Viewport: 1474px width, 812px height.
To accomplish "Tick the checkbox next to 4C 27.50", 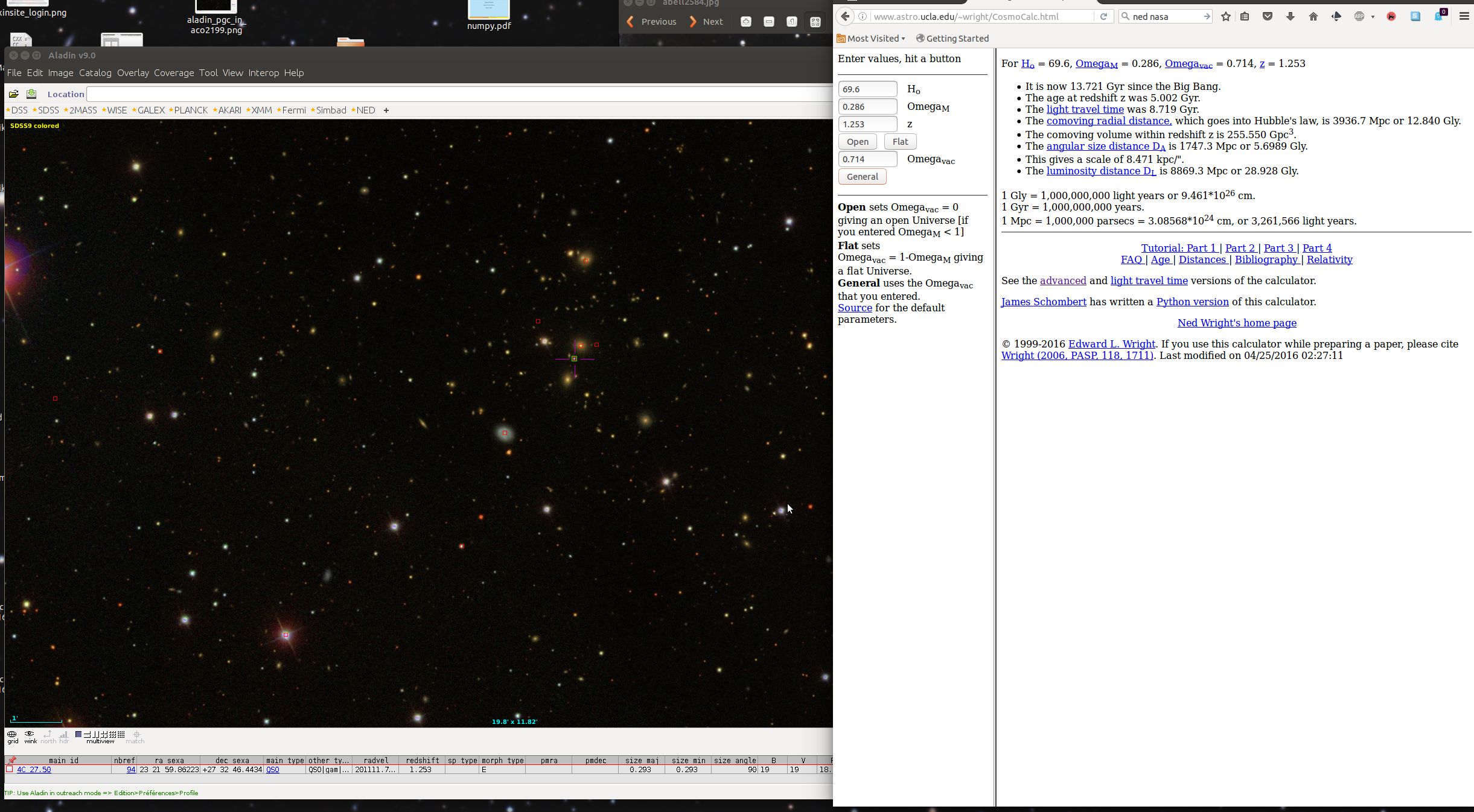I will [9, 769].
